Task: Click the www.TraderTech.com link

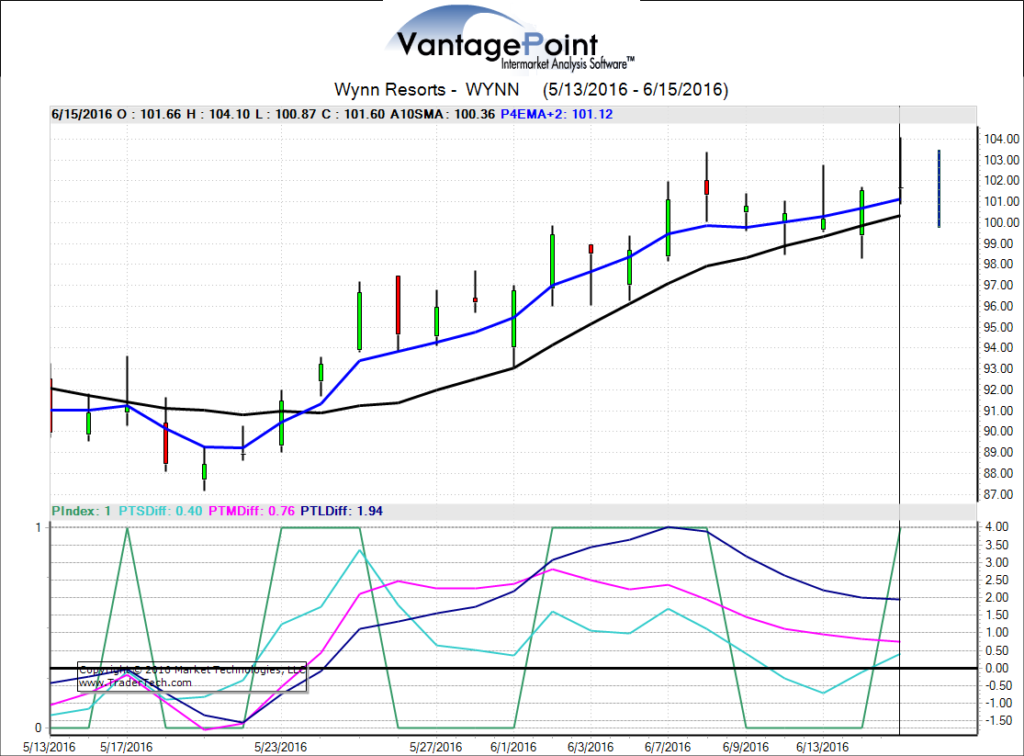Action: tap(135, 683)
